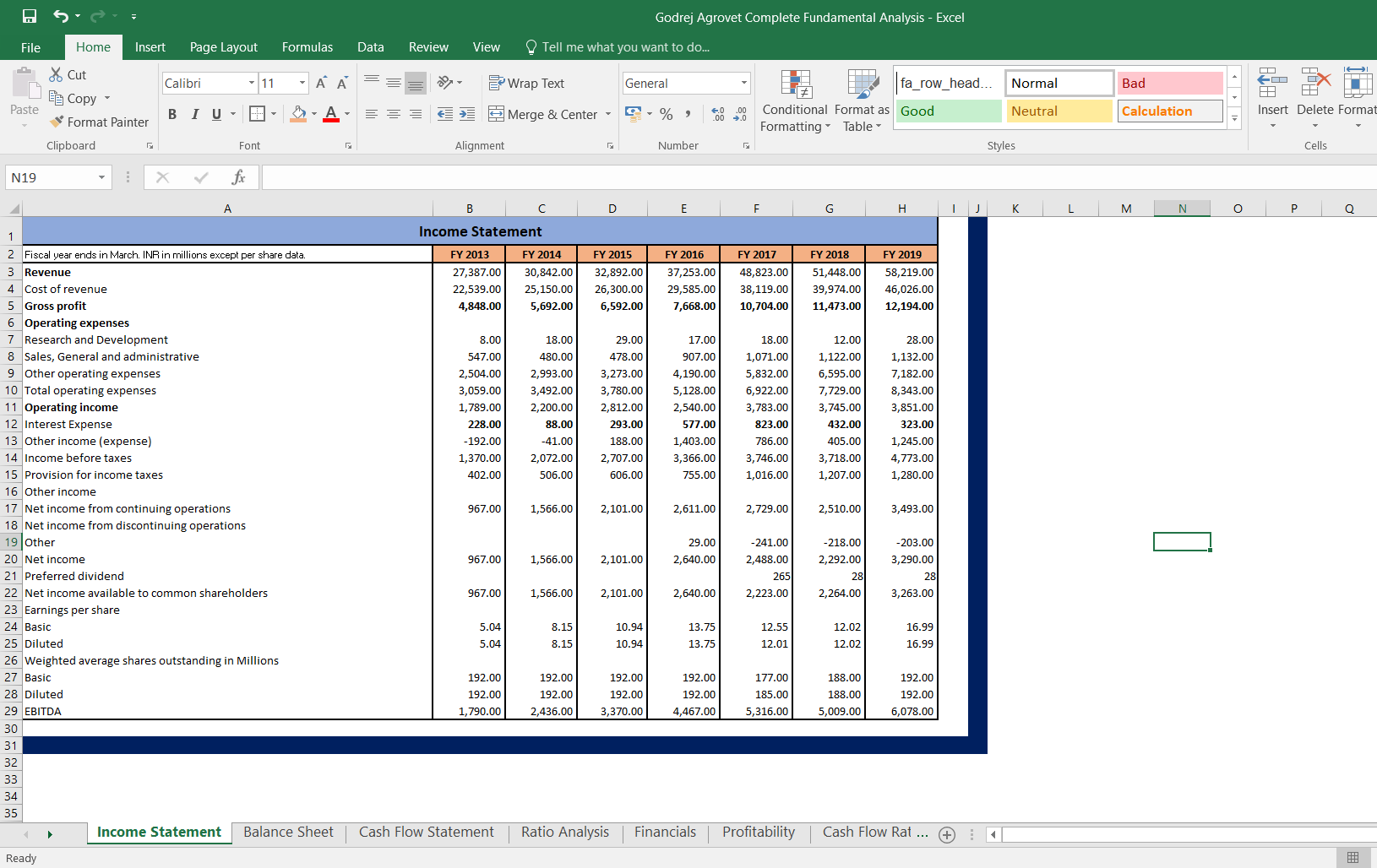Apply comma style number format
The image size is (1377, 868).
[x=688, y=114]
